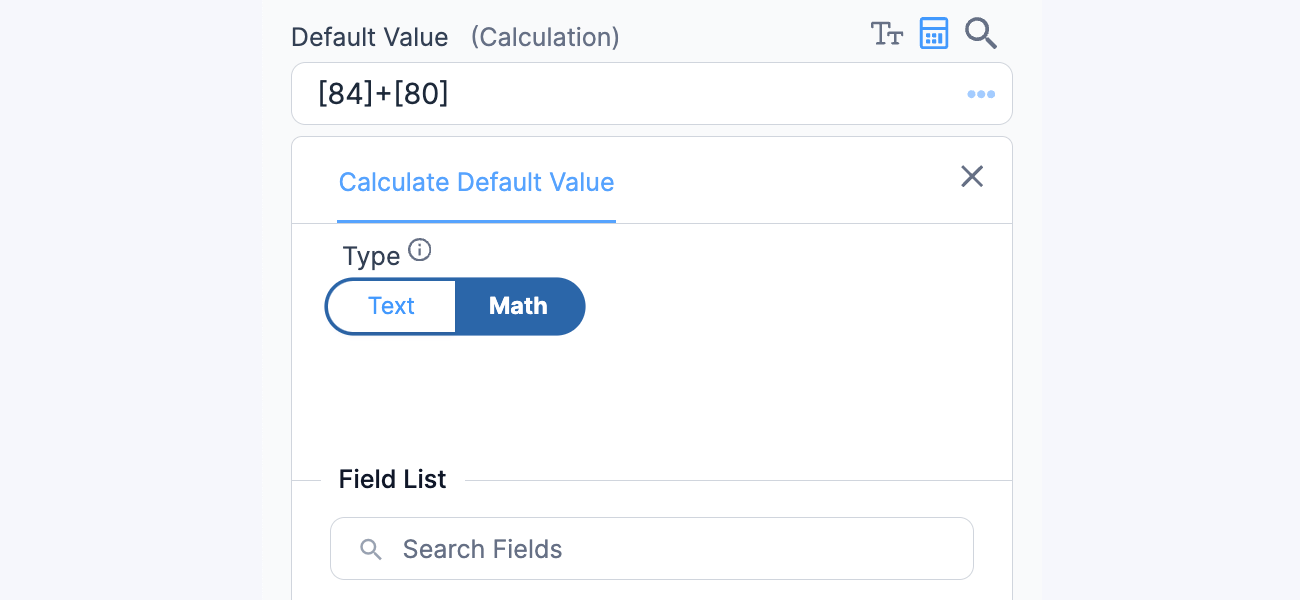Viewport: 1300px width, 600px height.
Task: Select Math in the Type toggle
Action: pyautogui.click(x=519, y=306)
